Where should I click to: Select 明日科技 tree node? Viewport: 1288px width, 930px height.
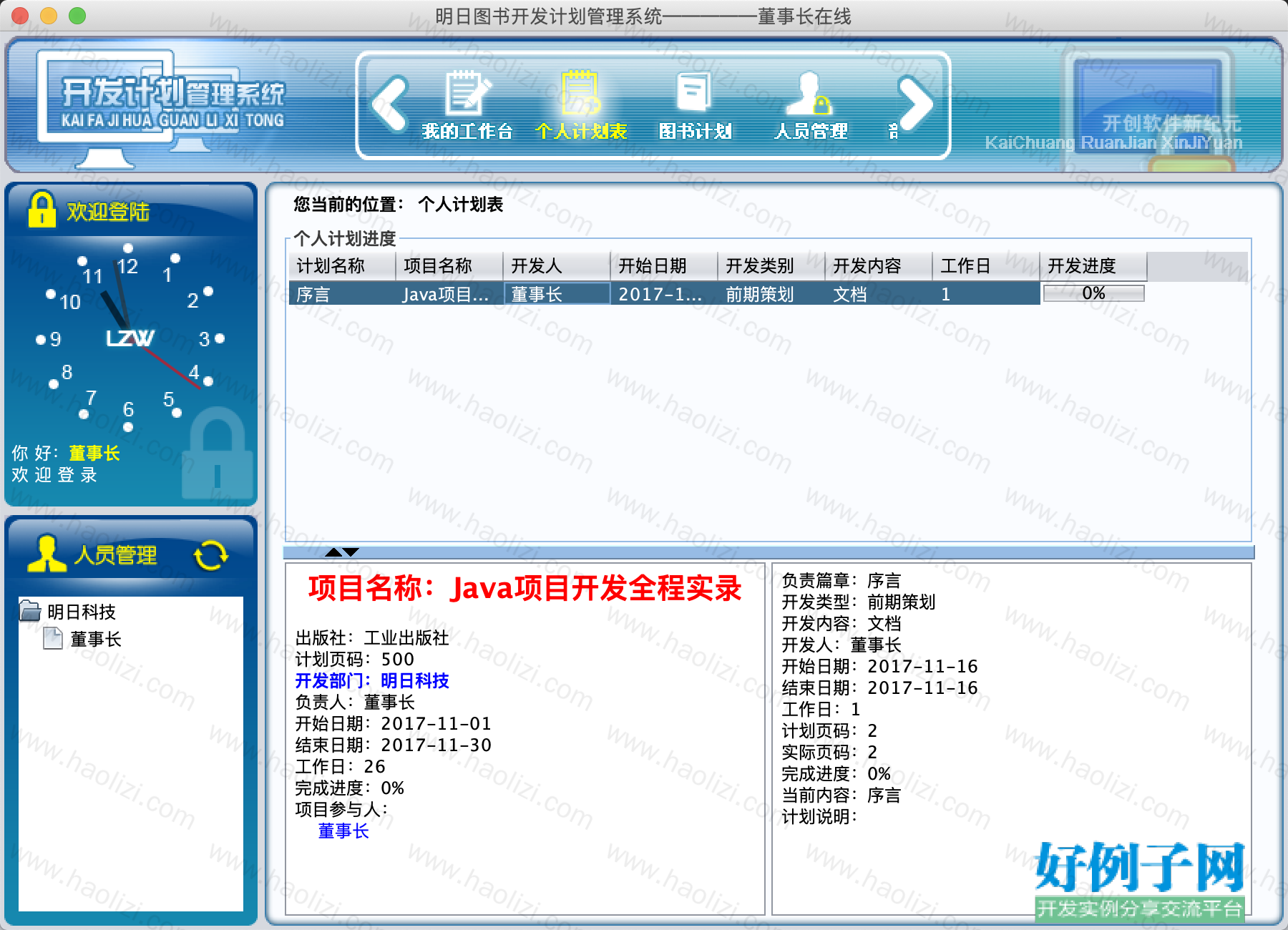(82, 612)
